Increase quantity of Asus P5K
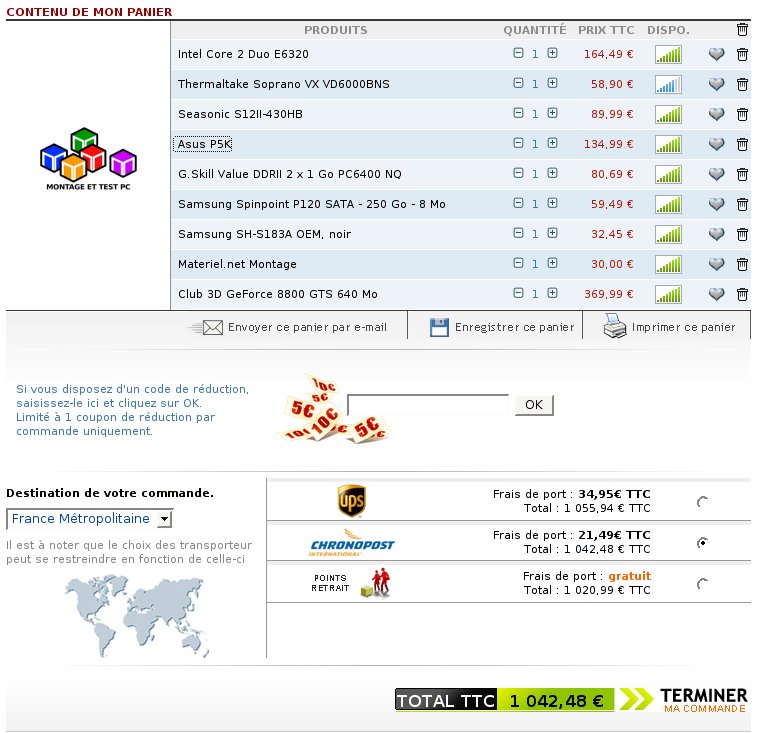The height and width of the screenshot is (733, 758). point(552,143)
